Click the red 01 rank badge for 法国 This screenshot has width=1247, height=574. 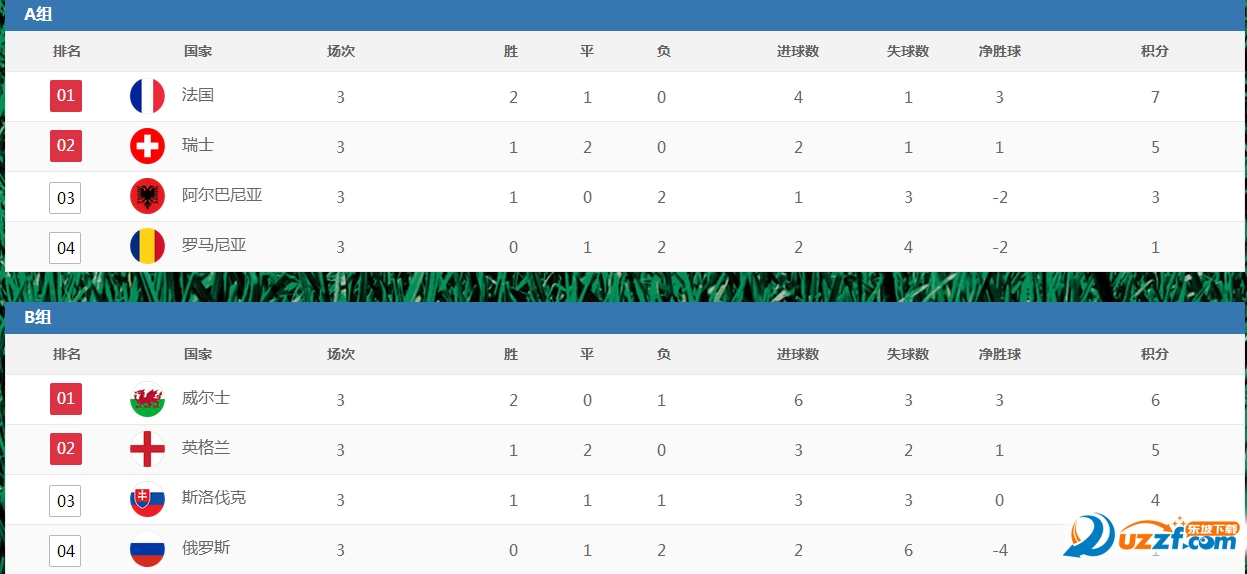(65, 96)
